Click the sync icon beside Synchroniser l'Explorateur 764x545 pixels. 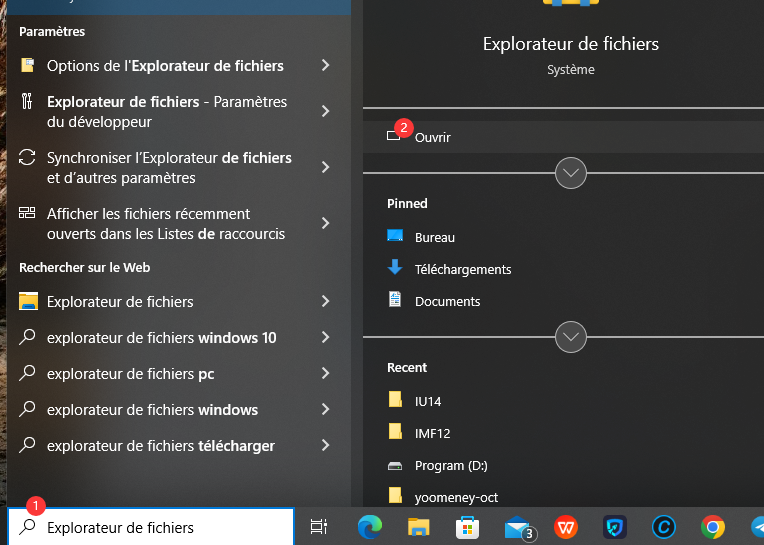27,157
